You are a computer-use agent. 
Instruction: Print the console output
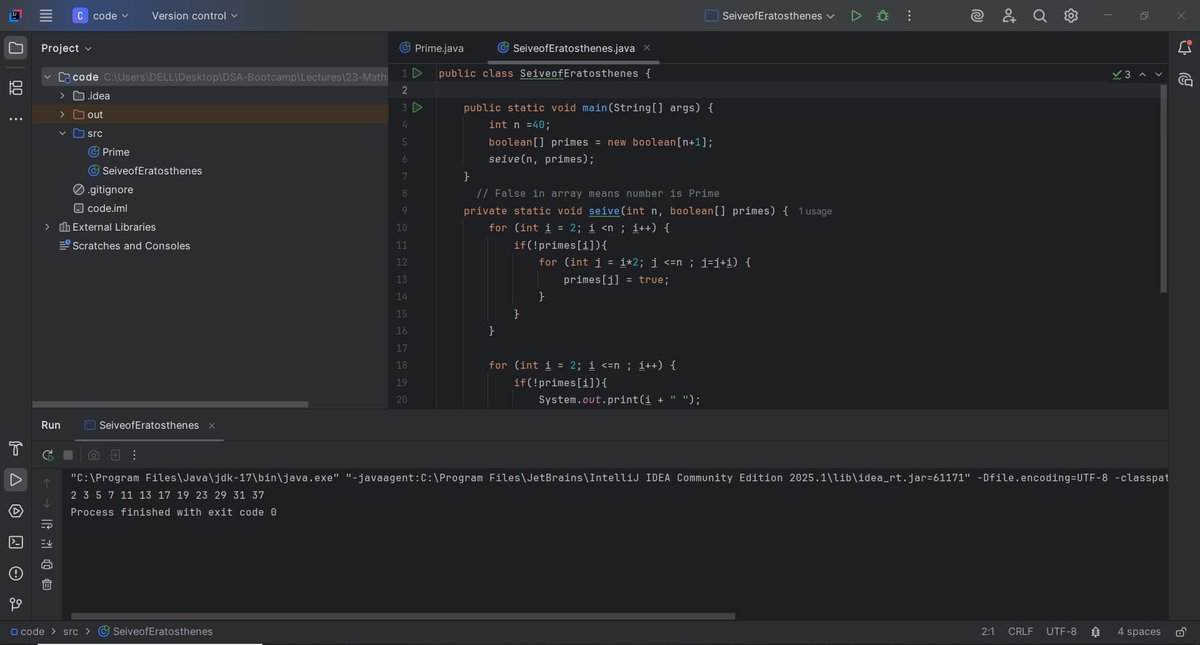pos(47,564)
